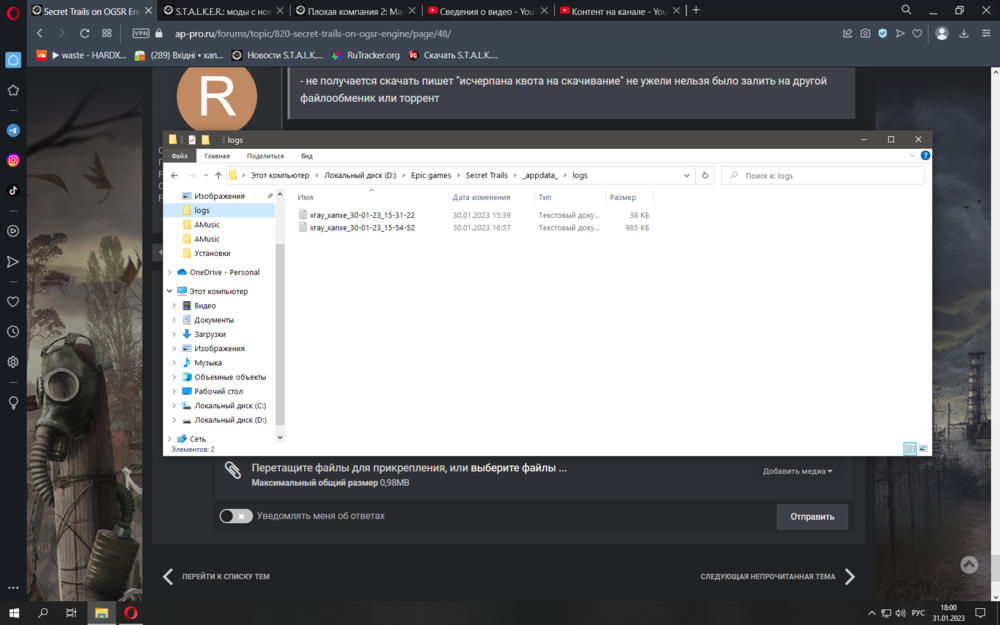The width and height of the screenshot is (1000, 625).
Task: Open Windows notification center icon
Action: 980,613
